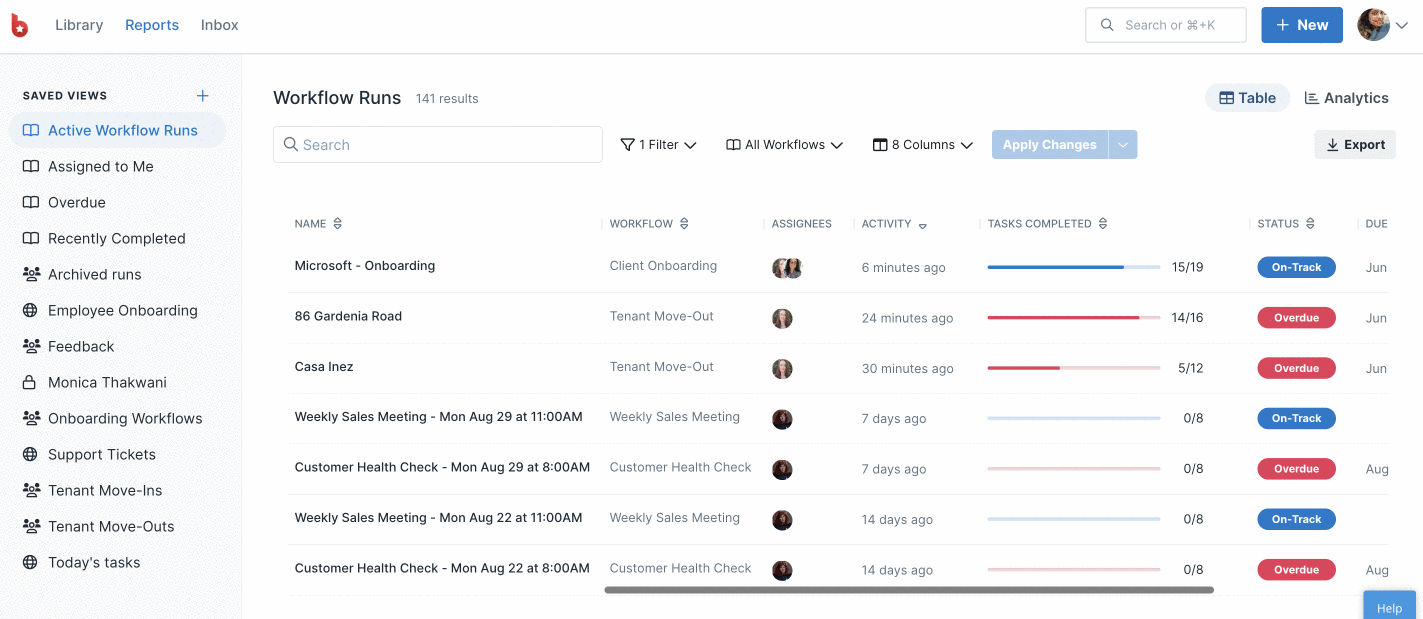Click the globe icon beside Employee Onboarding
This screenshot has height=619, width=1423.
31,310
